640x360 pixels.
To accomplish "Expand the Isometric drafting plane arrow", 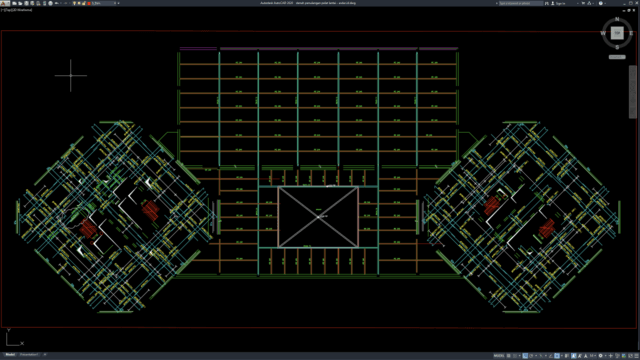I will tap(546, 356).
